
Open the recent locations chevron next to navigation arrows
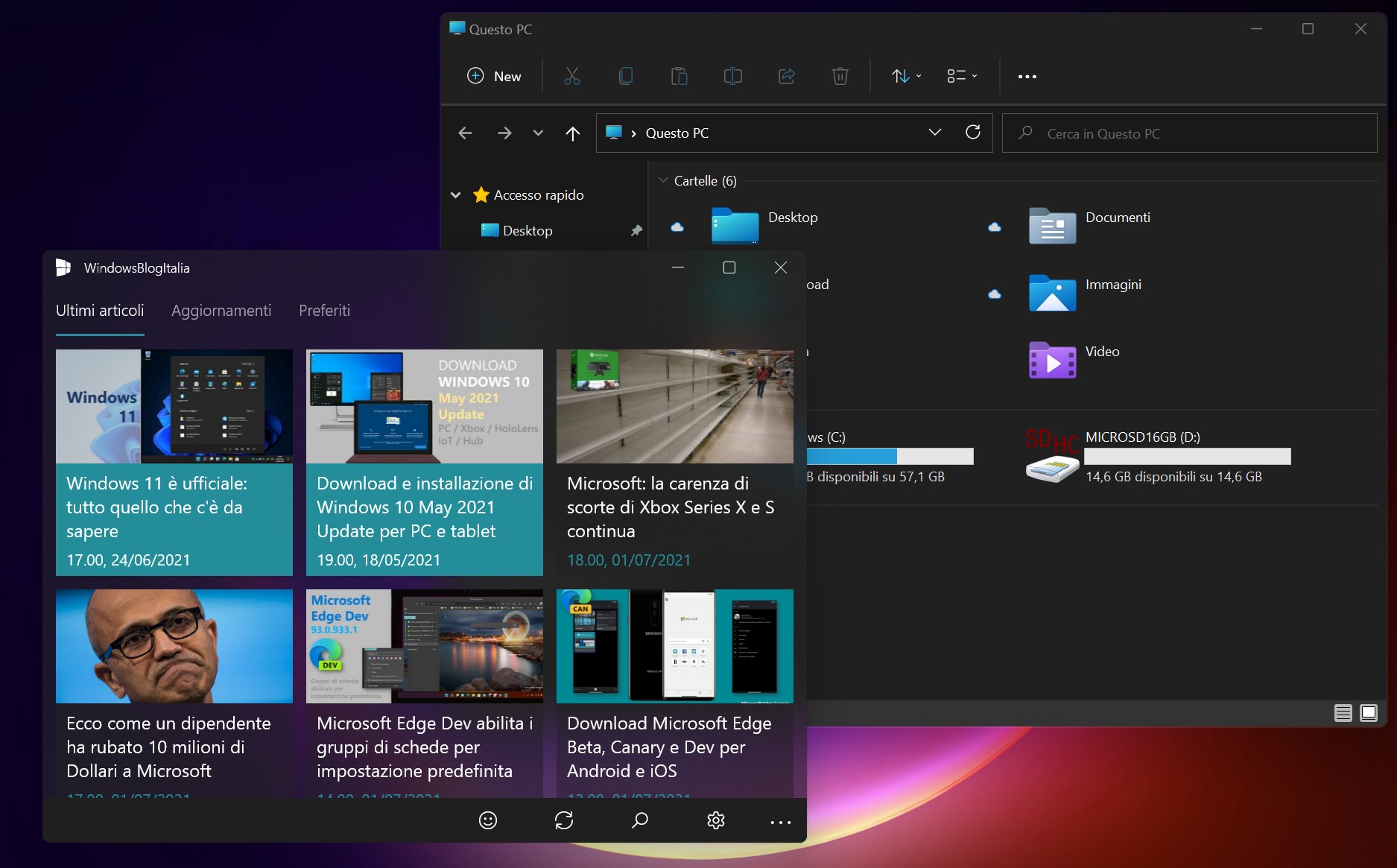(538, 133)
